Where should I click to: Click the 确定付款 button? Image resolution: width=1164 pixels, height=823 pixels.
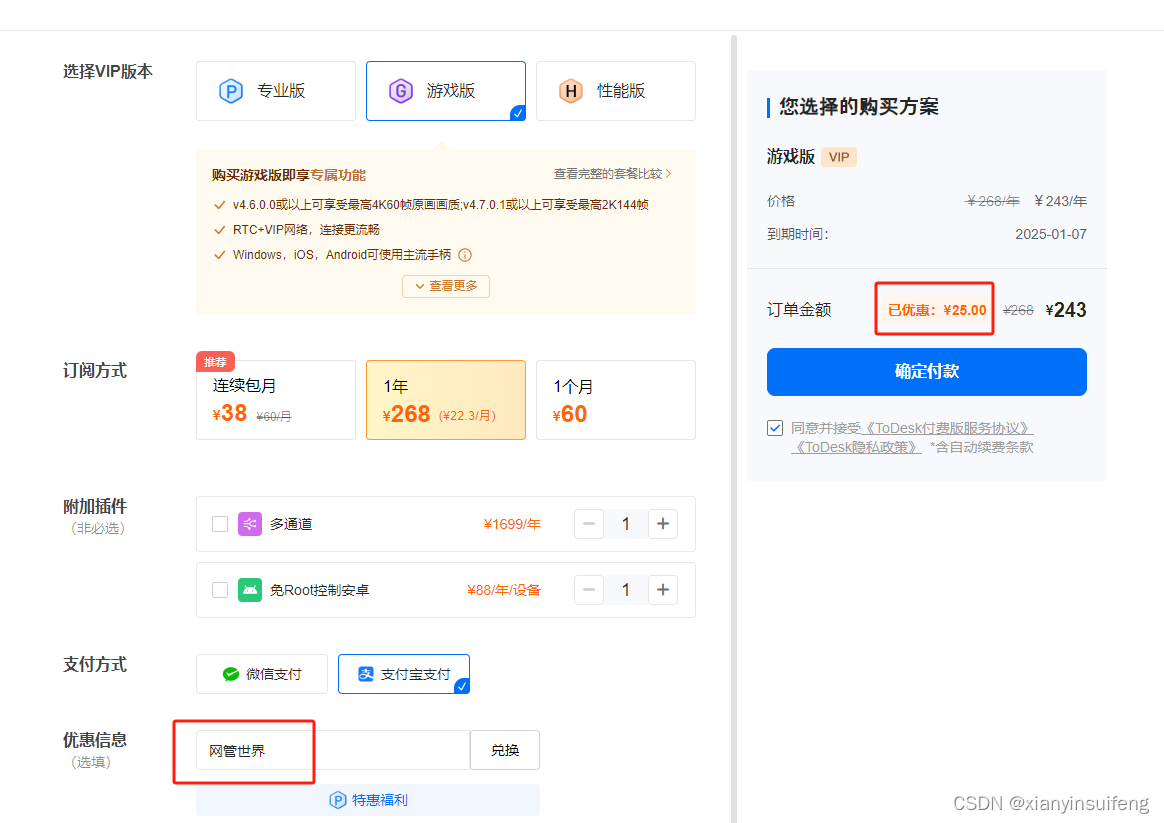(926, 372)
